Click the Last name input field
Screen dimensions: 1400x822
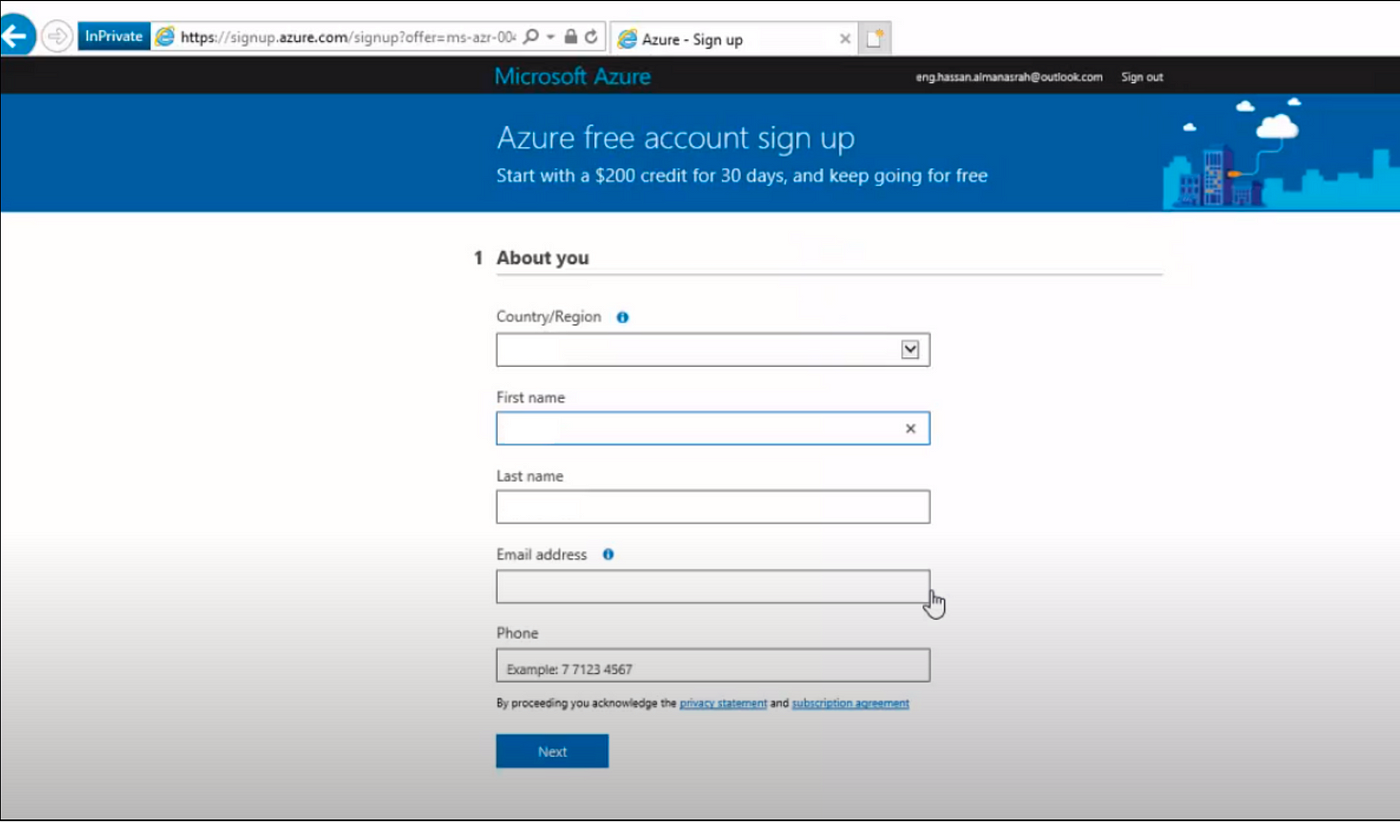click(713, 507)
